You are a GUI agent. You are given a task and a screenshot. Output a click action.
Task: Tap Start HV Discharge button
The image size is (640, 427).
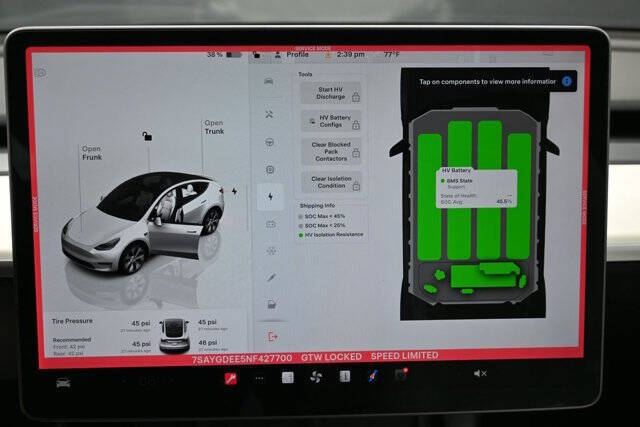pos(331,93)
